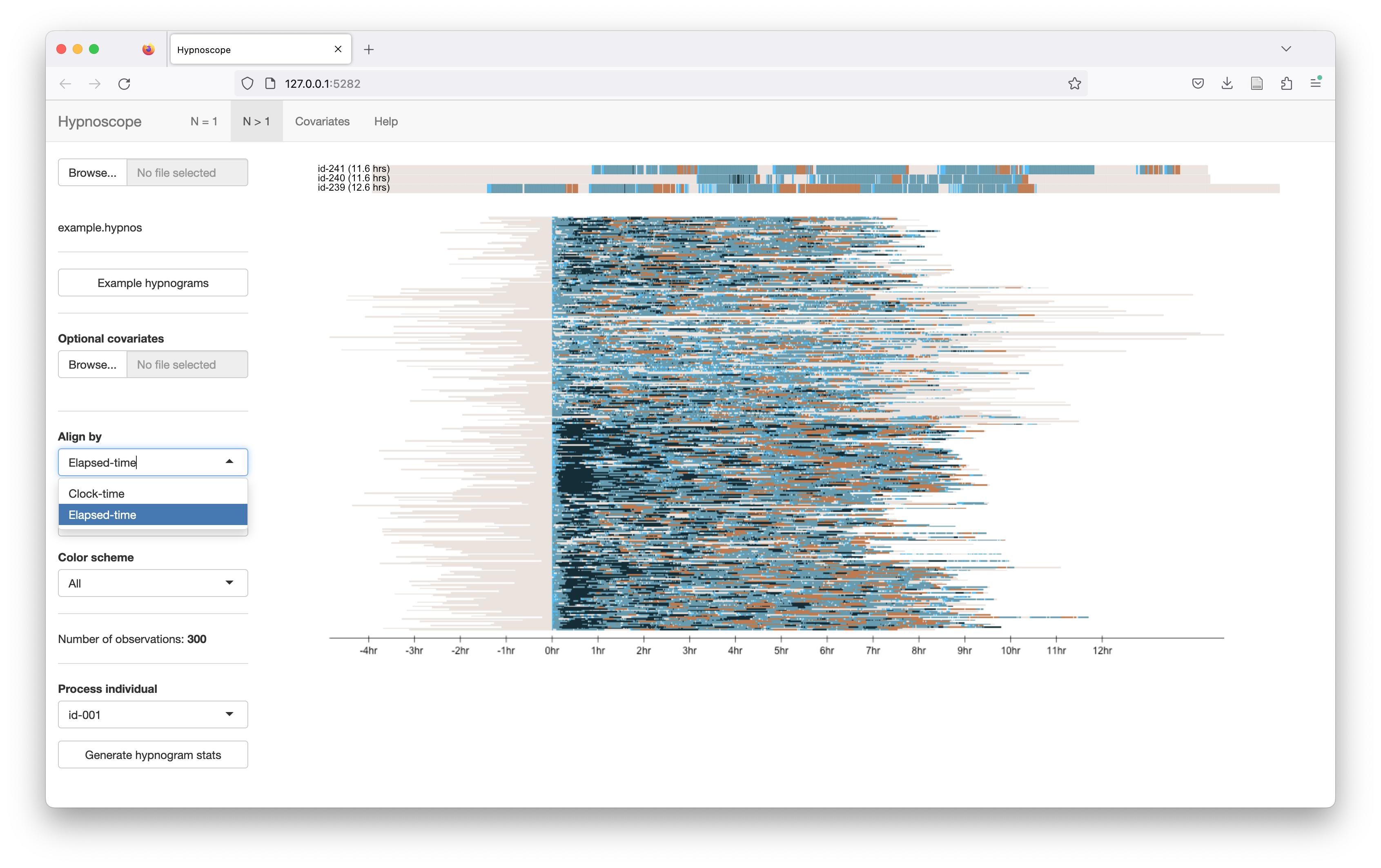
Task: Click the Save to Pocket icon
Action: (x=1198, y=84)
